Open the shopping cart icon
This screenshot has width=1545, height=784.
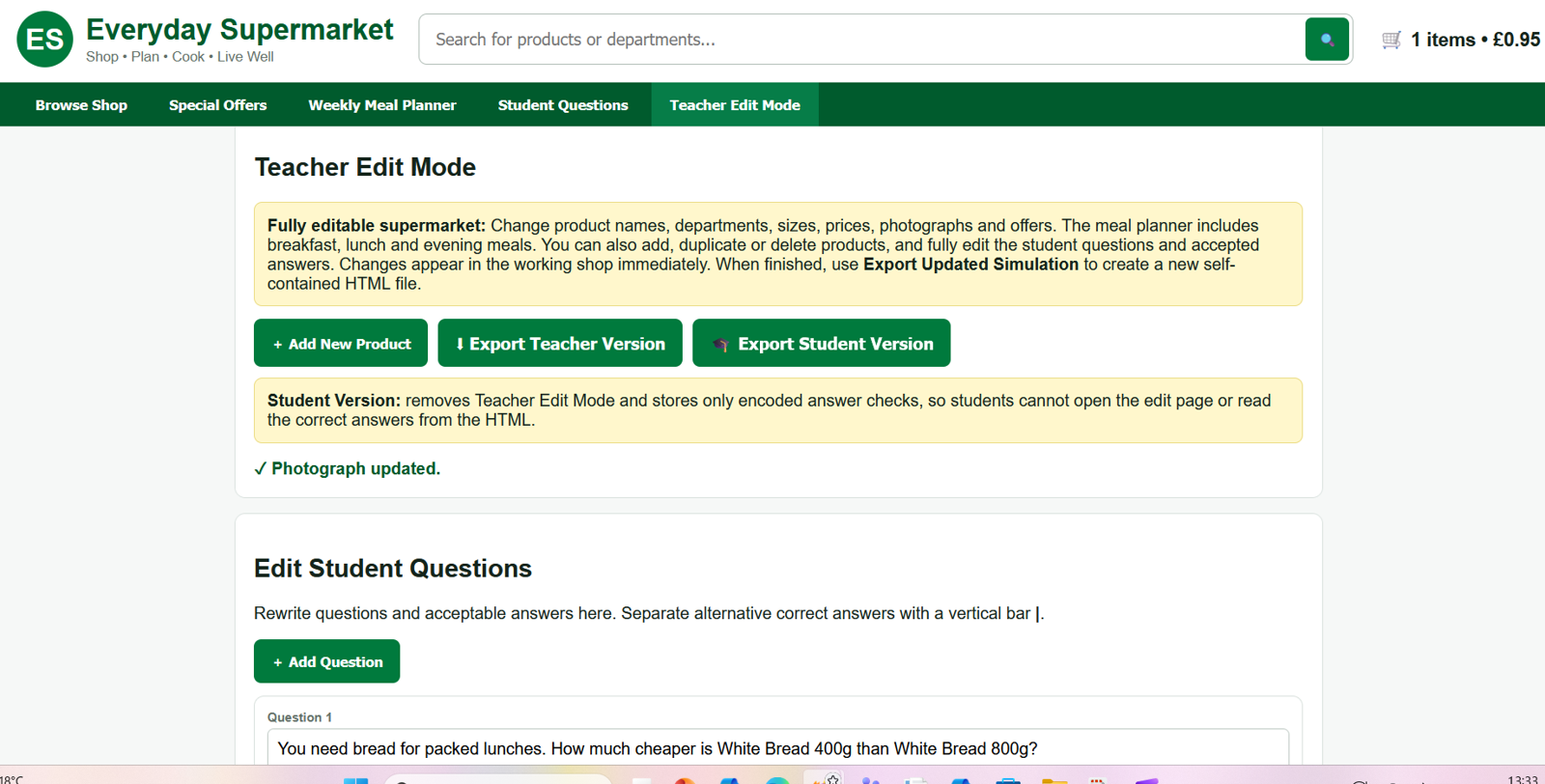coord(1391,40)
